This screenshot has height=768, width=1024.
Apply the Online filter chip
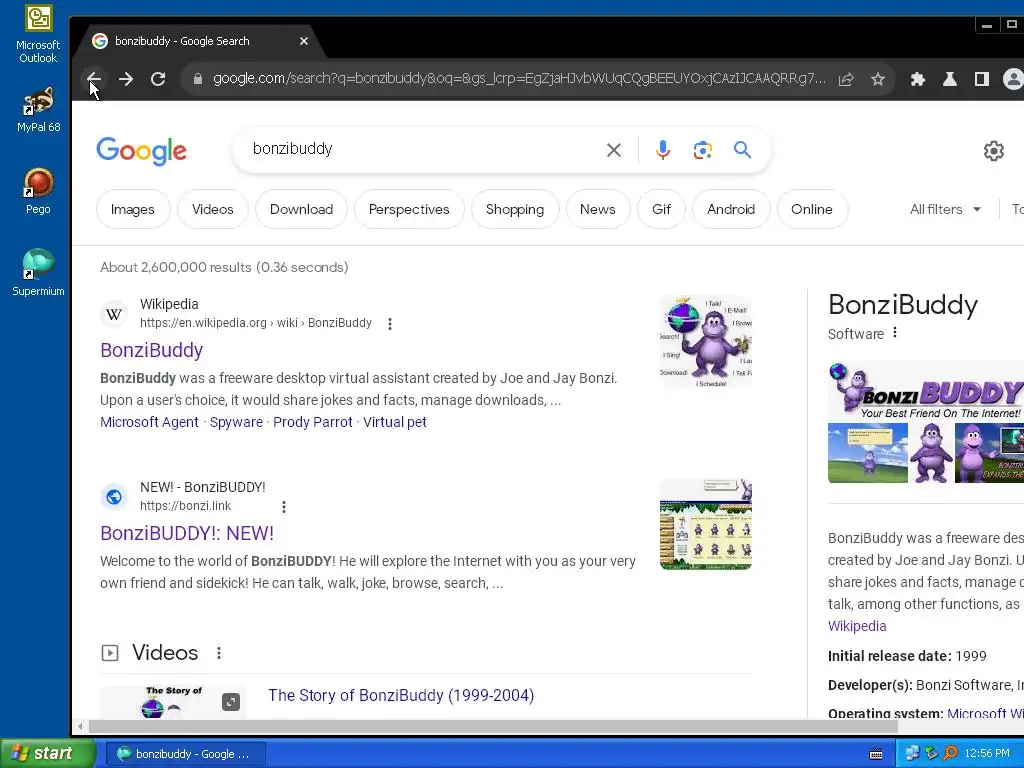pyautogui.click(x=812, y=209)
